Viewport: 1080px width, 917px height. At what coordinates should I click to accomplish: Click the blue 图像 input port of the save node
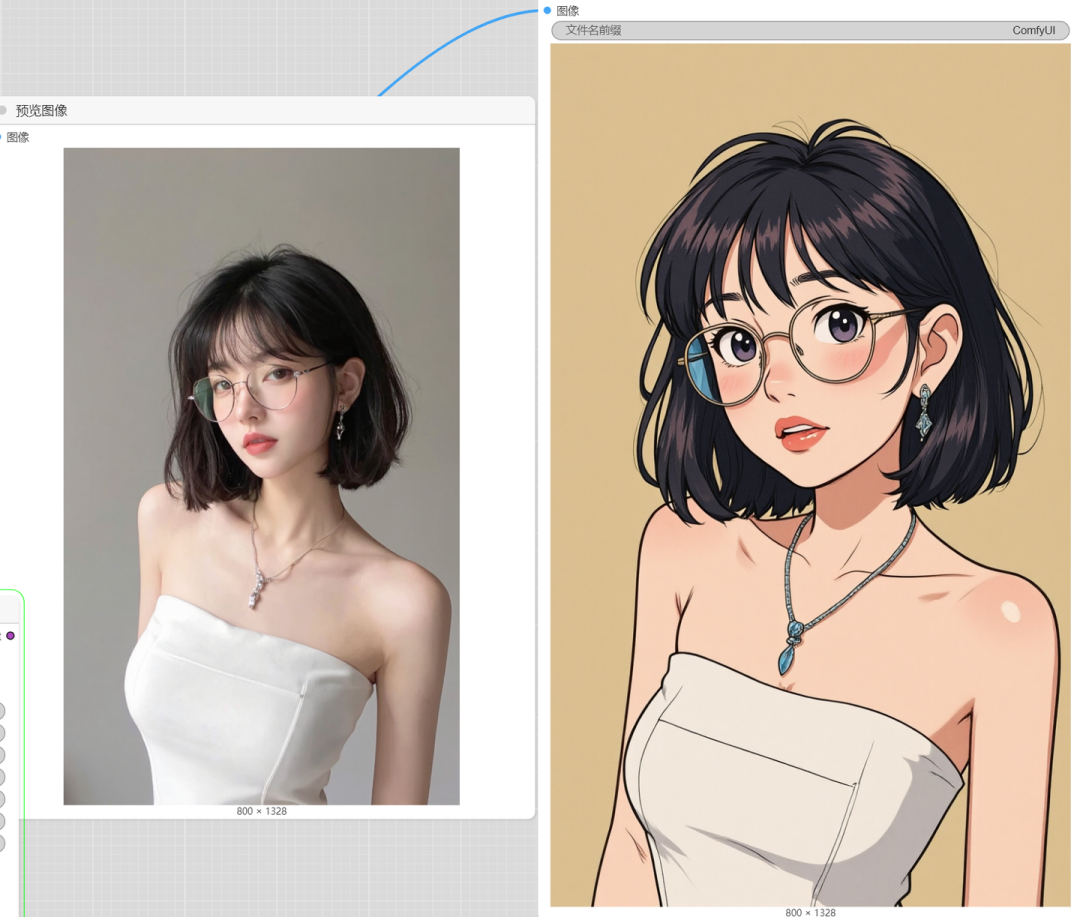(547, 10)
